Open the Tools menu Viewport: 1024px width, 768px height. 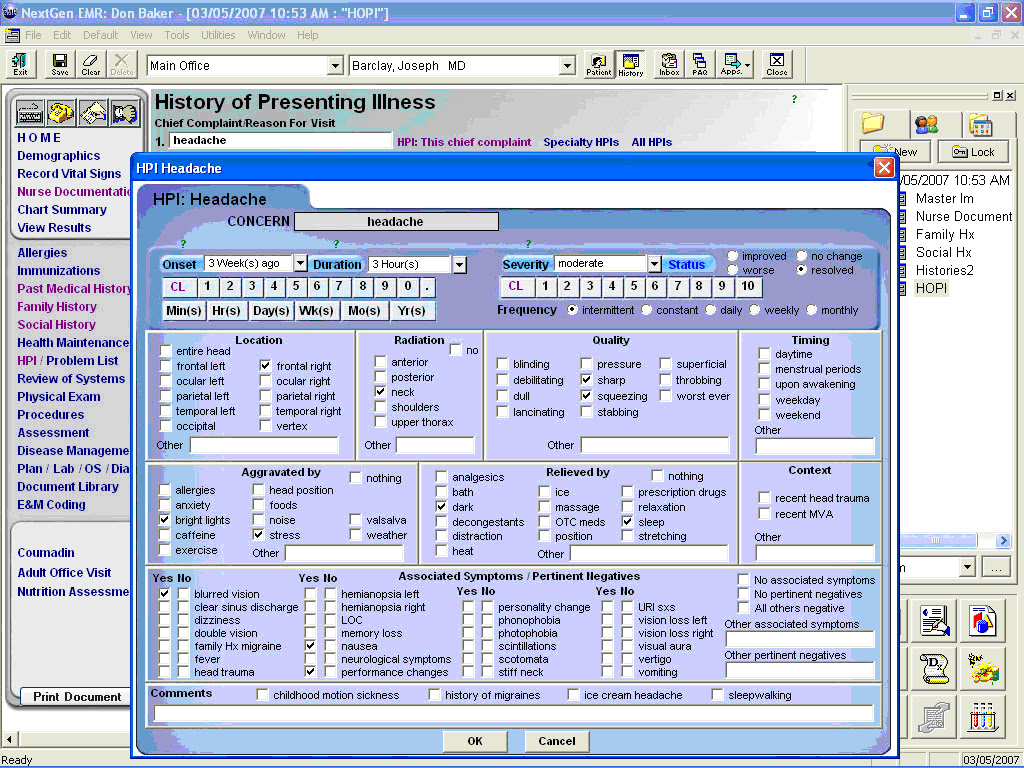(176, 35)
